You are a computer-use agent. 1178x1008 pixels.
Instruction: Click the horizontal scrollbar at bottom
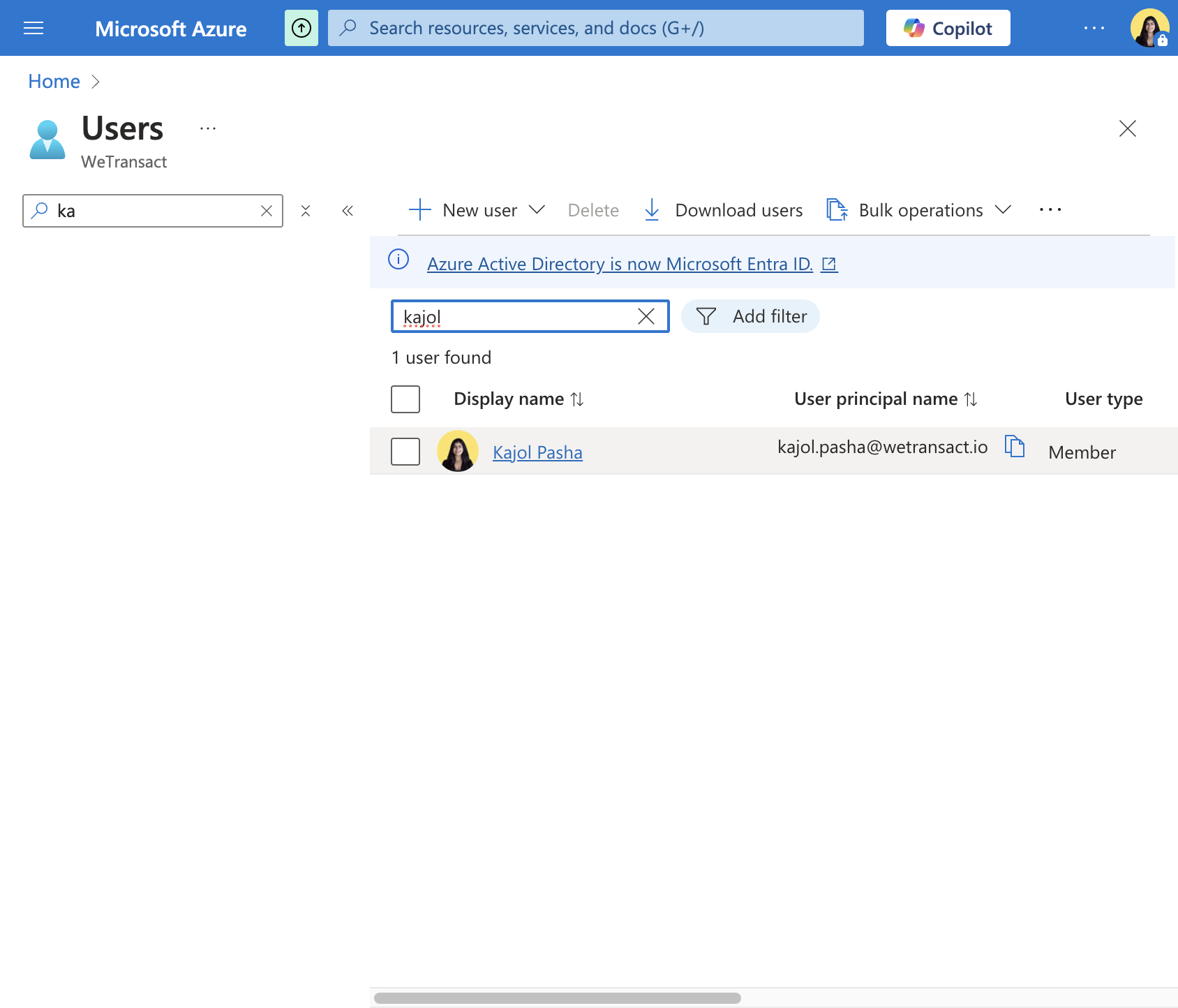click(557, 998)
